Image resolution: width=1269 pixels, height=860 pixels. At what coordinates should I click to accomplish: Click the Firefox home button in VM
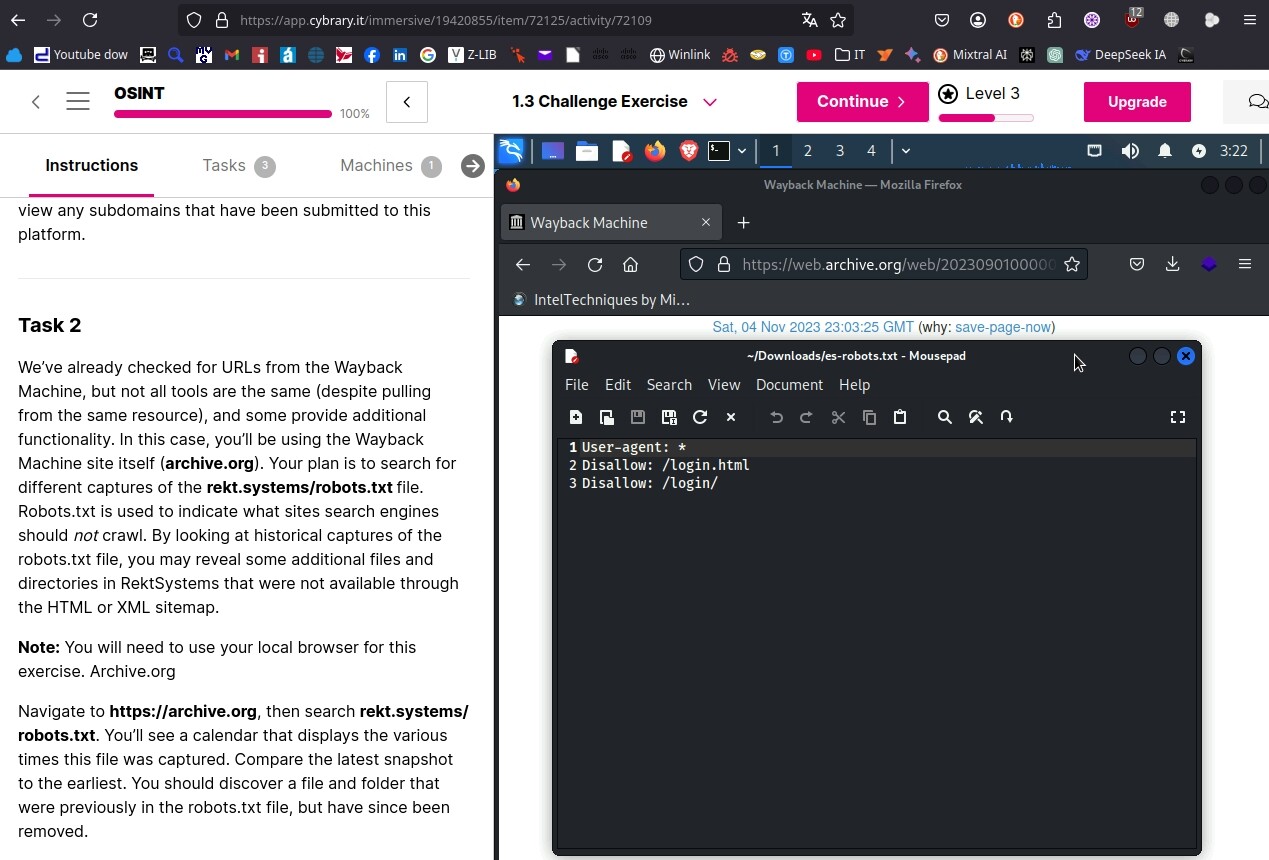tap(630, 265)
